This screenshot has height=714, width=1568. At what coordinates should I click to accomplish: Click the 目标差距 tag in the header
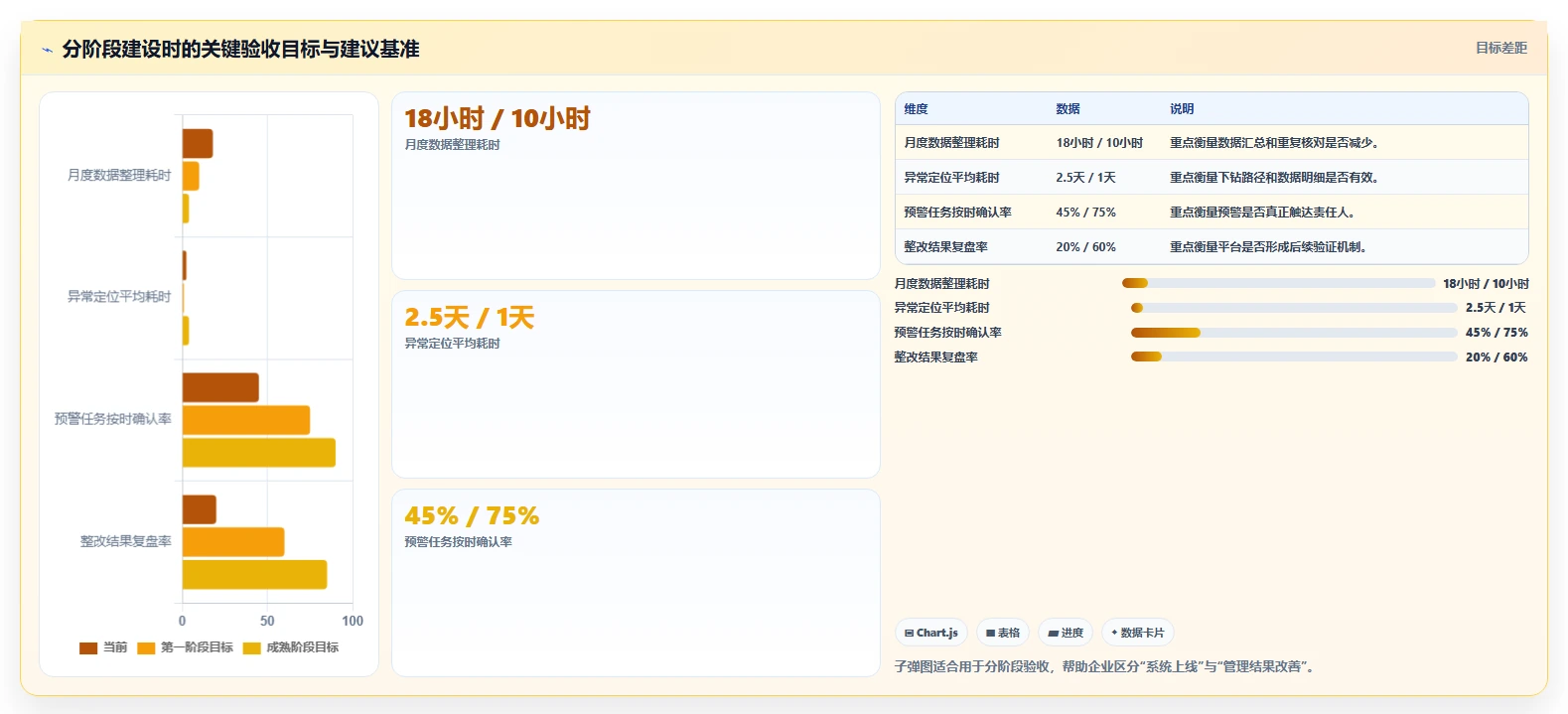(x=1501, y=48)
